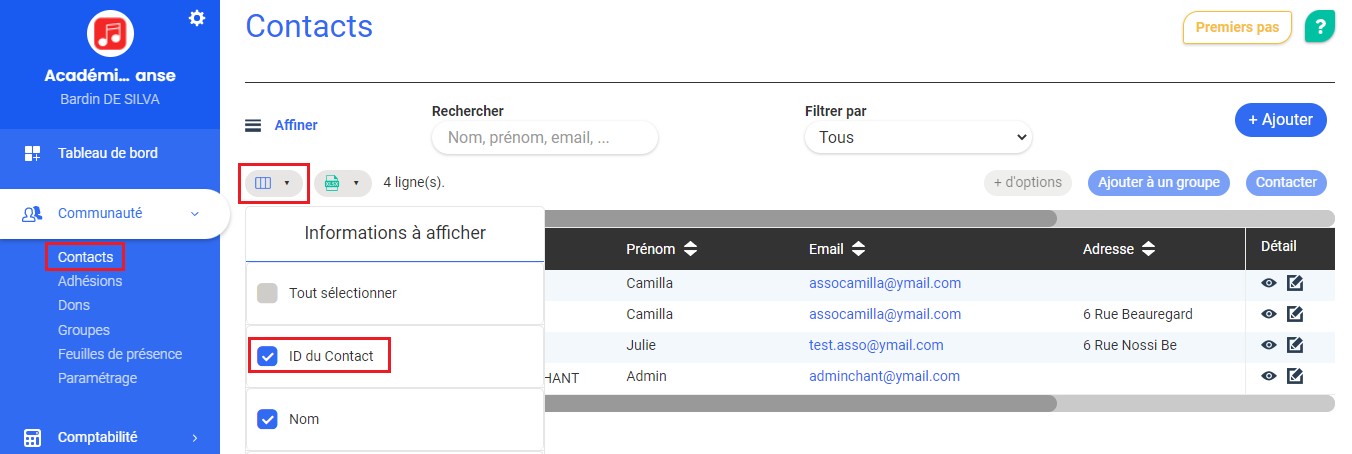
Task: Click the Affiner hamburger menu icon
Action: (254, 126)
